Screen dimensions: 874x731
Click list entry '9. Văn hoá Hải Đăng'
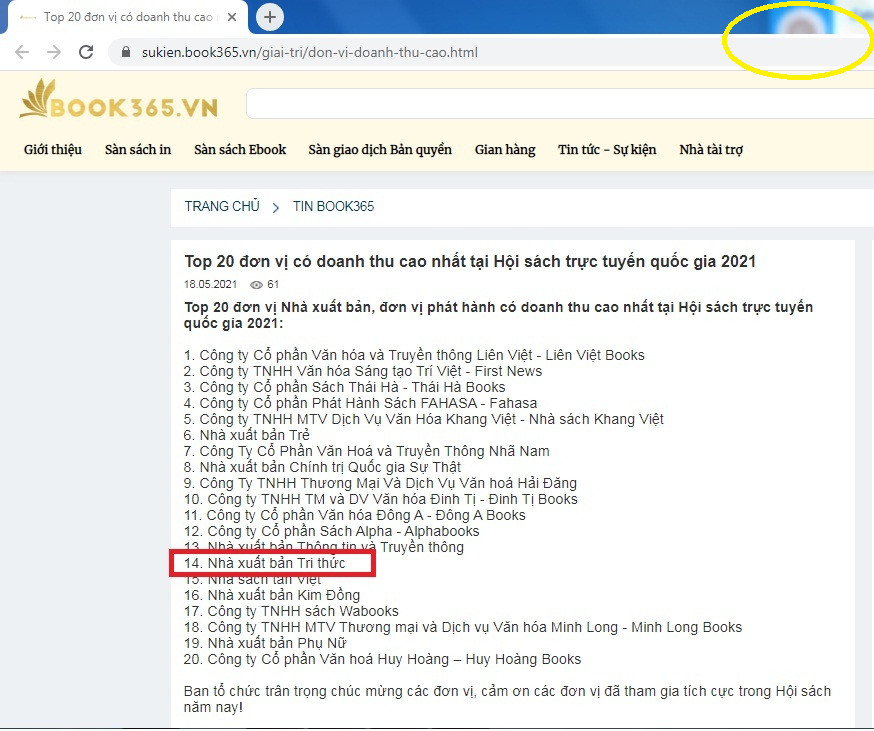(x=380, y=483)
